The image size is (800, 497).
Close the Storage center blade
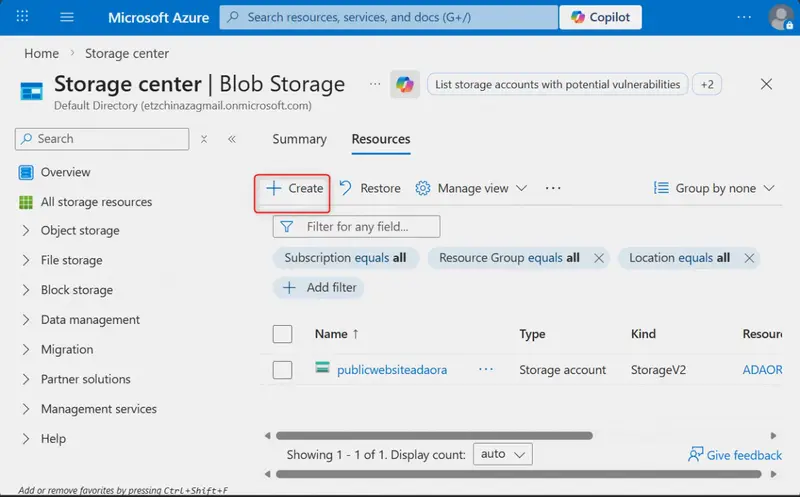tap(766, 84)
